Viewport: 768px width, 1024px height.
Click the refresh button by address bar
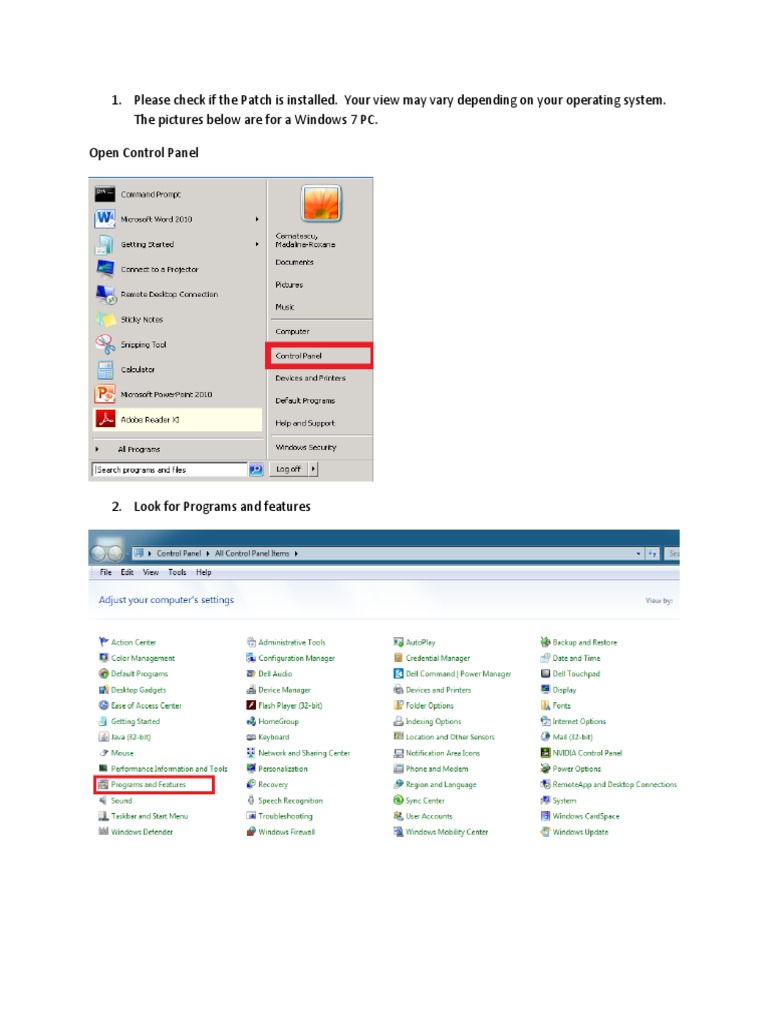pos(652,553)
